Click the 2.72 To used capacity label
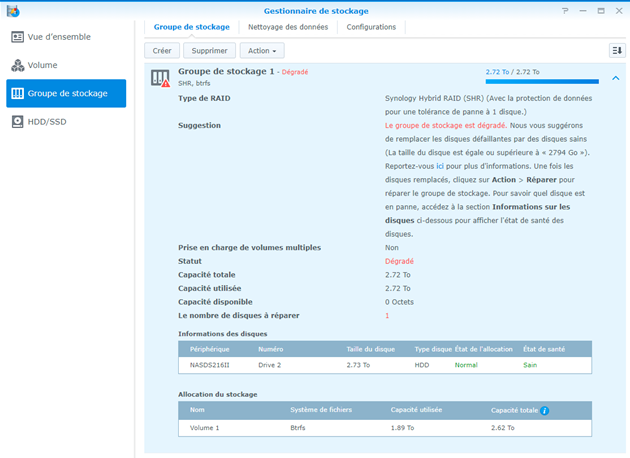Viewport: 630px width, 458px height. tap(497, 72)
